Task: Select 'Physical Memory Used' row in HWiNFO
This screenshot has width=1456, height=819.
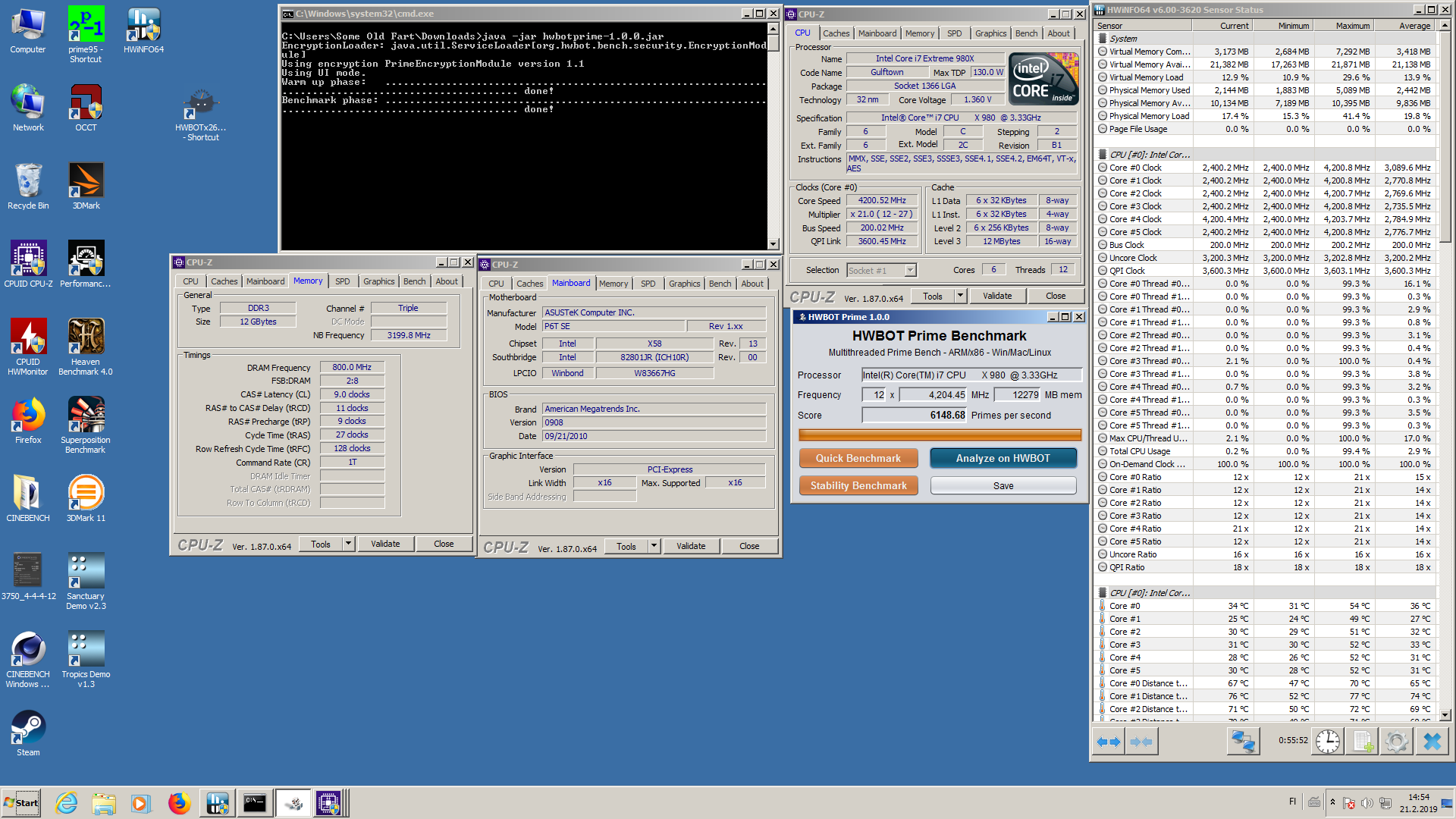Action: click(1264, 90)
